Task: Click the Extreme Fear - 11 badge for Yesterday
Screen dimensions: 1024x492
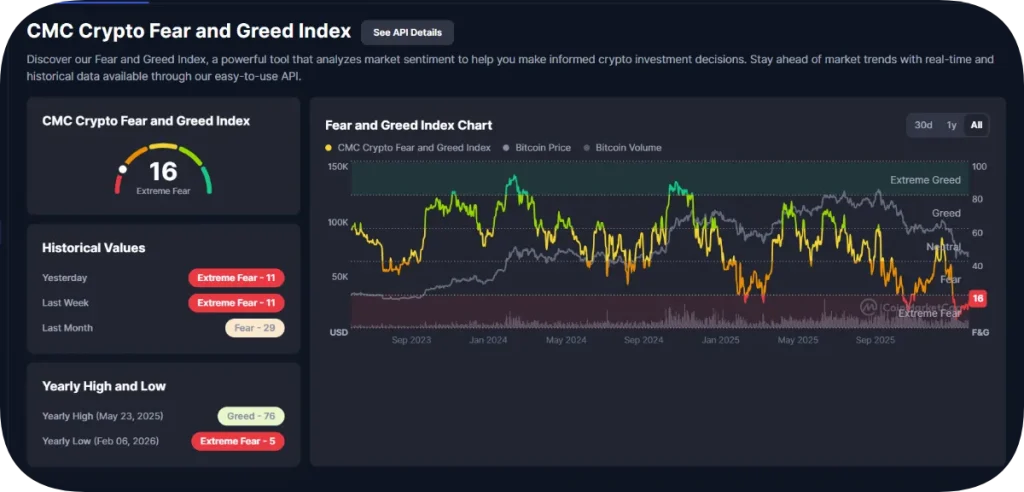Action: [x=236, y=278]
